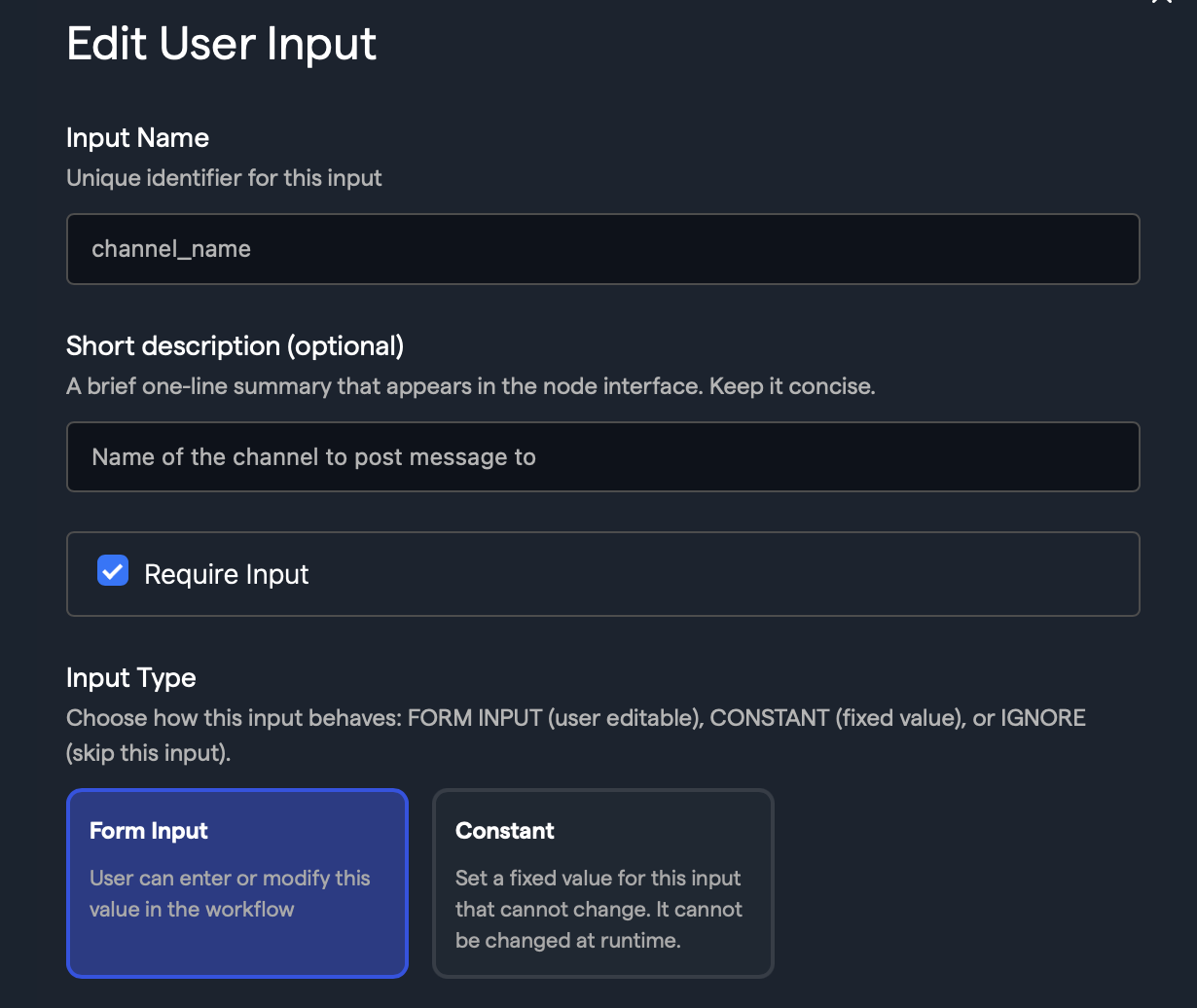Screen dimensions: 1197x1008
Task: Click the Short description (optional) label
Action: pyautogui.click(x=235, y=346)
